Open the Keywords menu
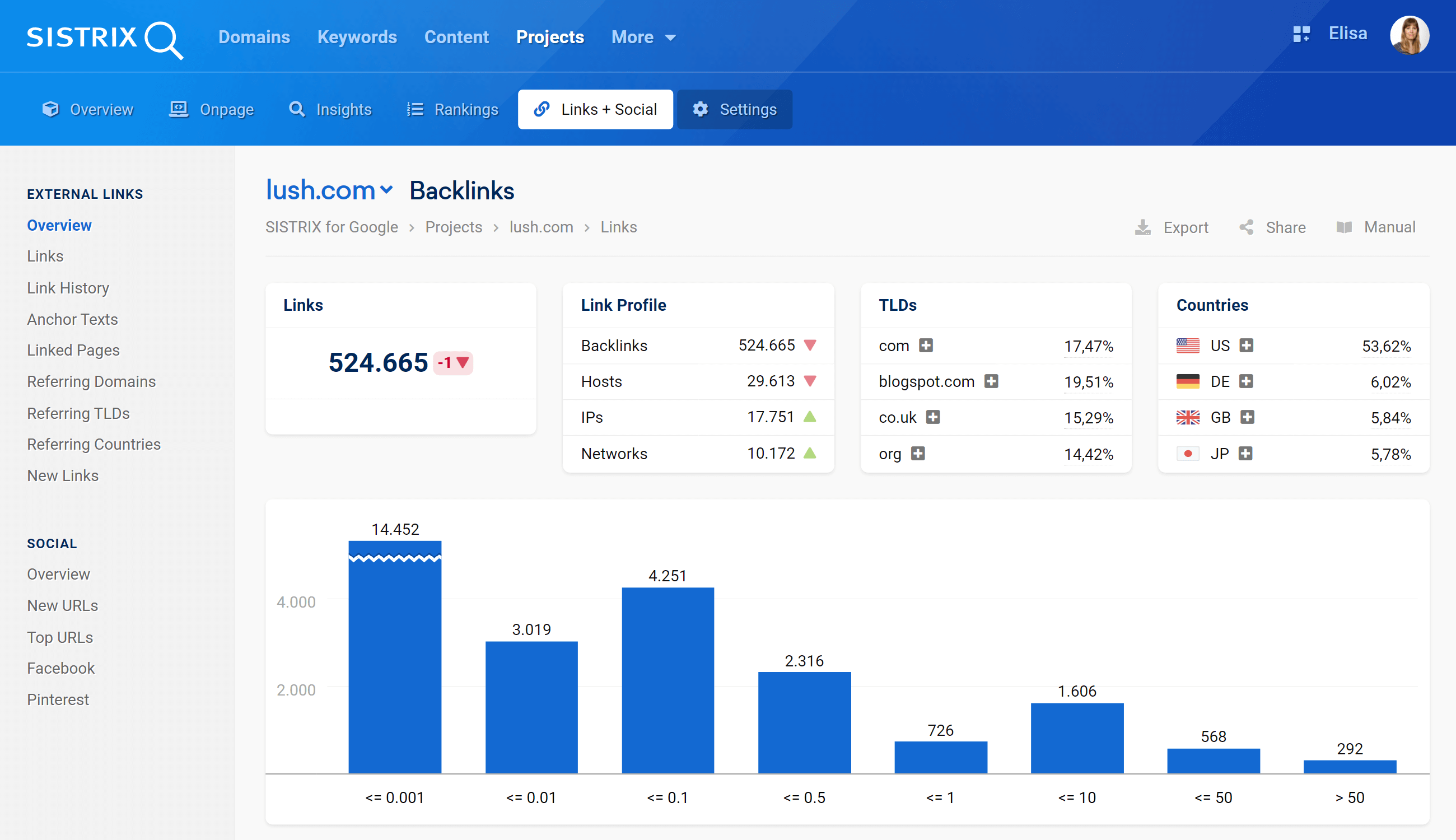 pos(357,38)
